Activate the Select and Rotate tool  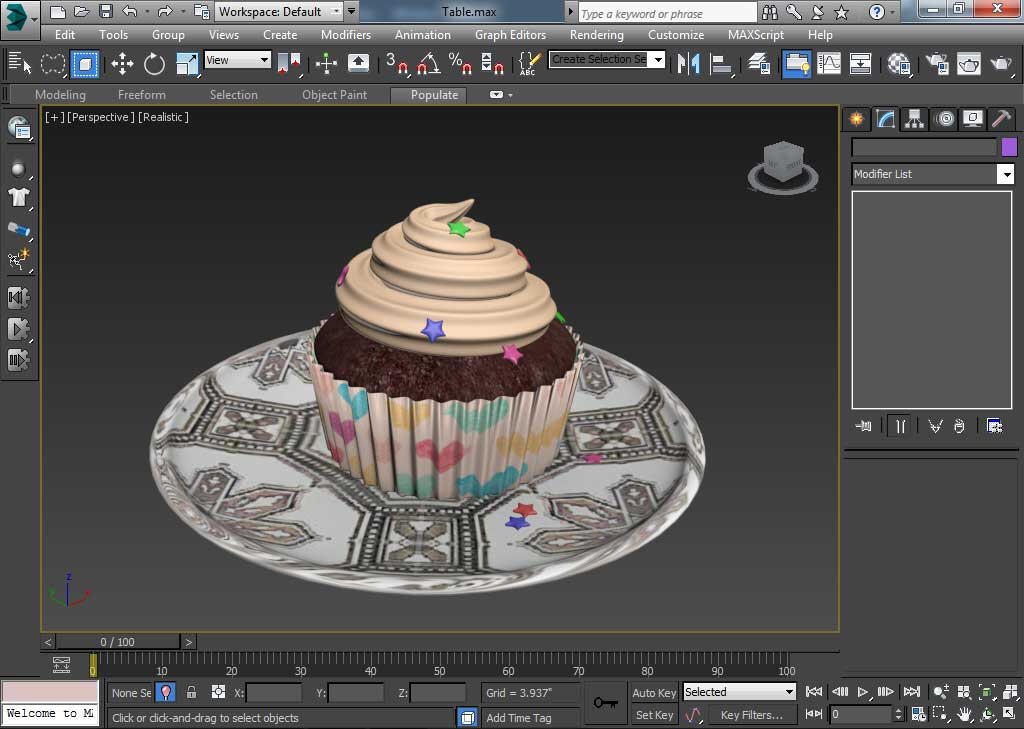pos(154,64)
